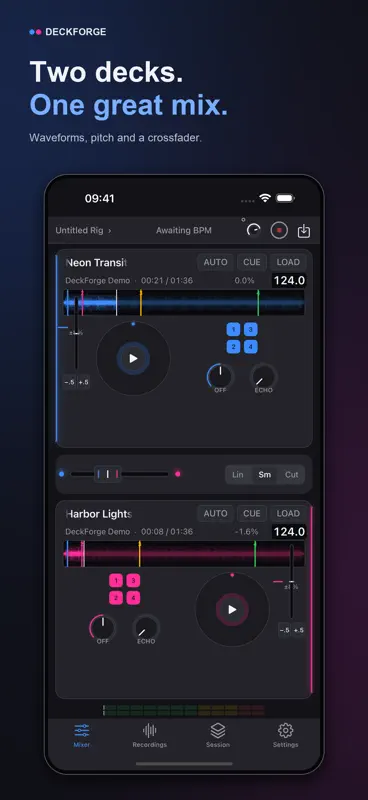Tap the 0.0% pitch value on Neon Transit deck
Viewport: 368px width, 800px height.
click(244, 281)
